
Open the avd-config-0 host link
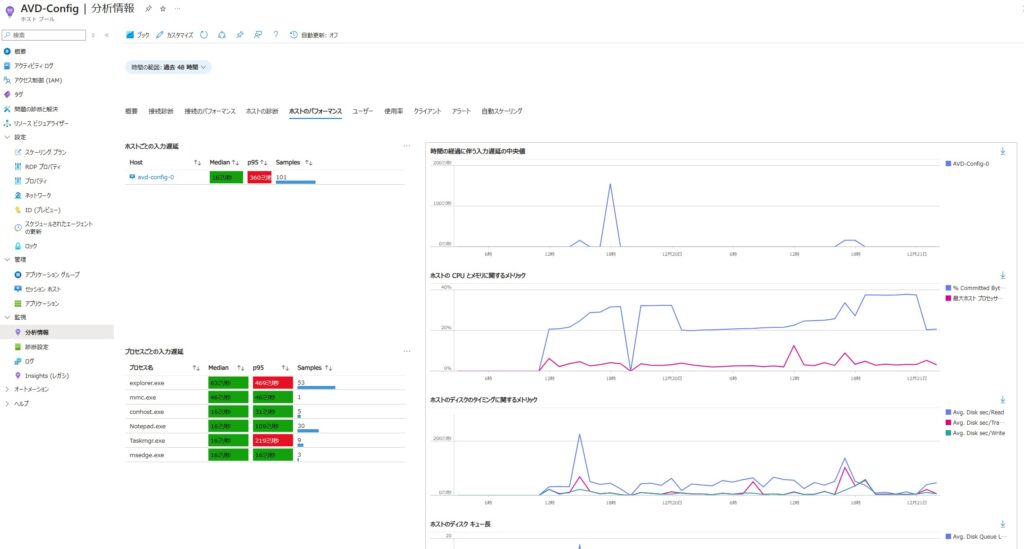point(155,177)
